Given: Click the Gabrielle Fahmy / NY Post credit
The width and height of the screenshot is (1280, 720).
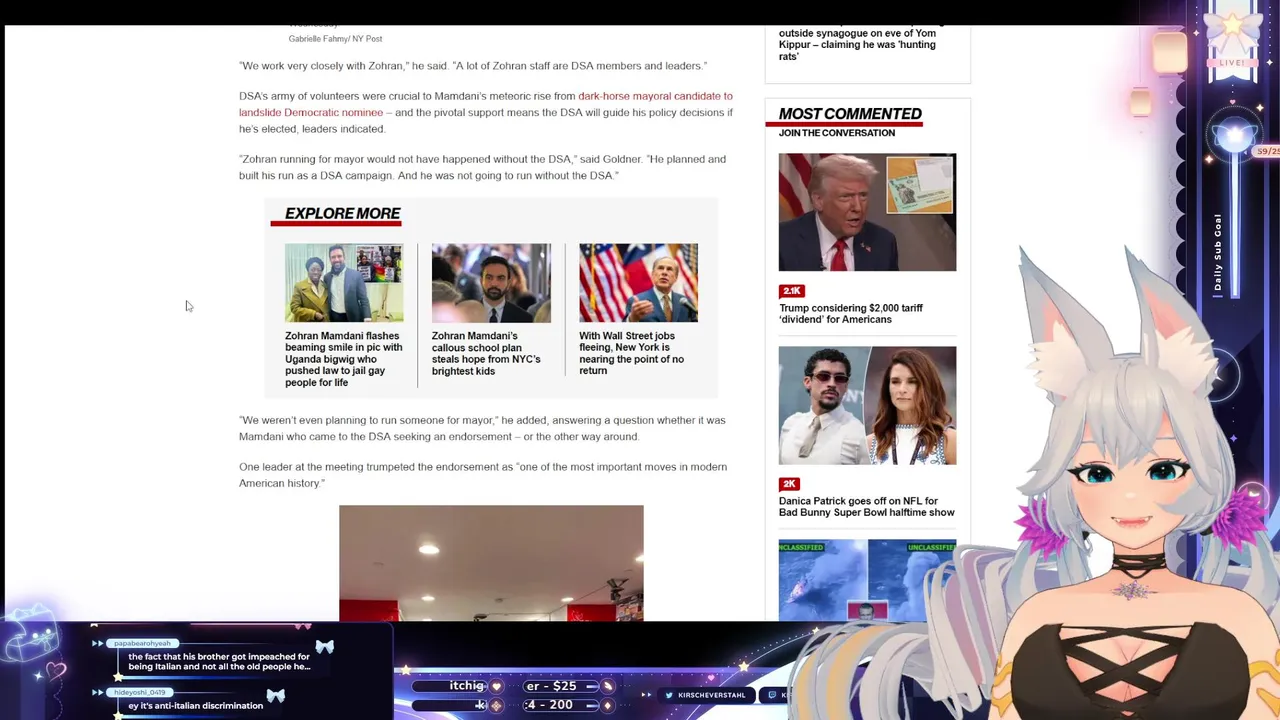Looking at the screenshot, I should [x=335, y=39].
